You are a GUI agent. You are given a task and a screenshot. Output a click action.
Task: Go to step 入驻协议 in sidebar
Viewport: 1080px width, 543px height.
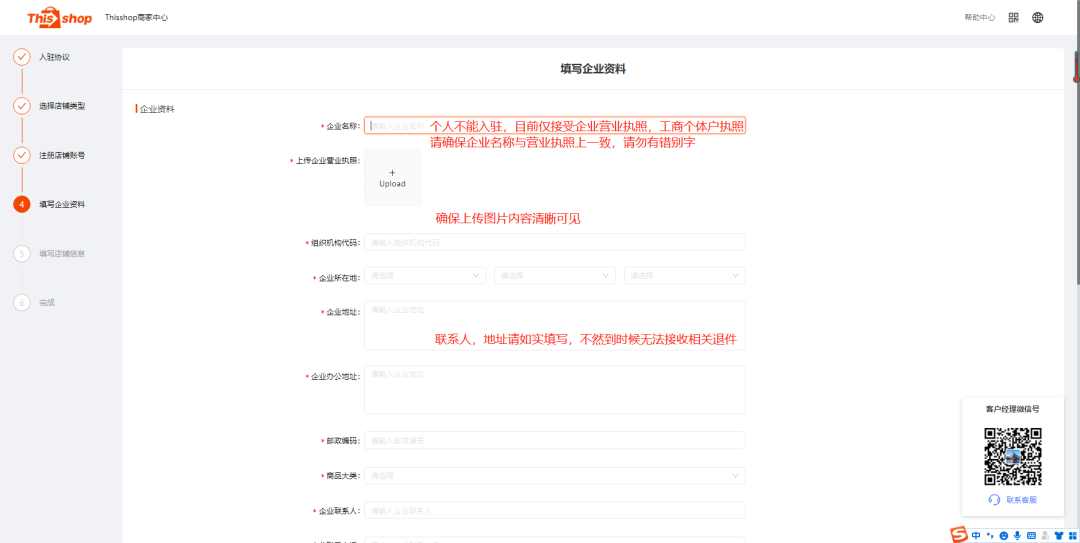coord(54,57)
